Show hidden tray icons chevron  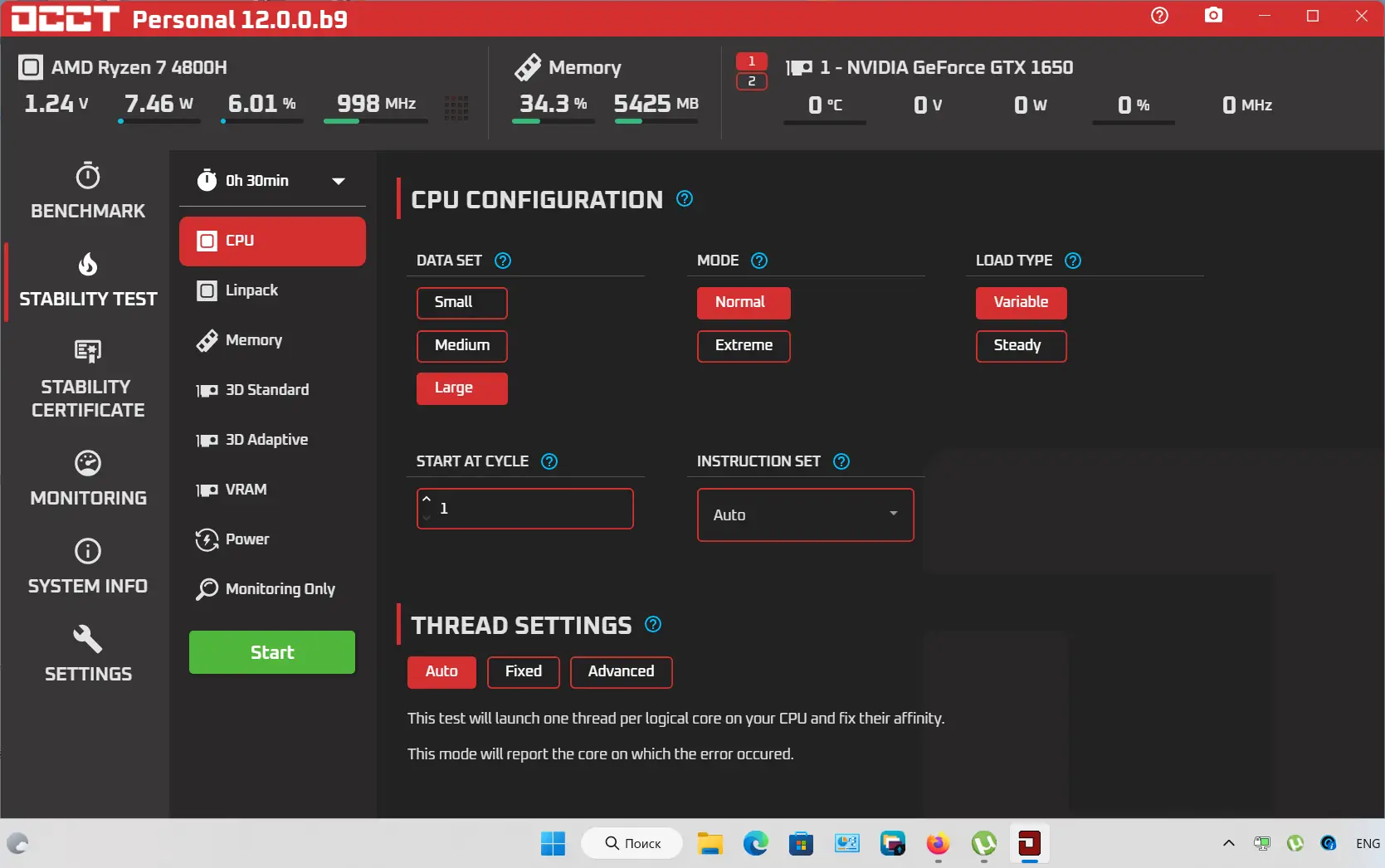click(x=1229, y=844)
